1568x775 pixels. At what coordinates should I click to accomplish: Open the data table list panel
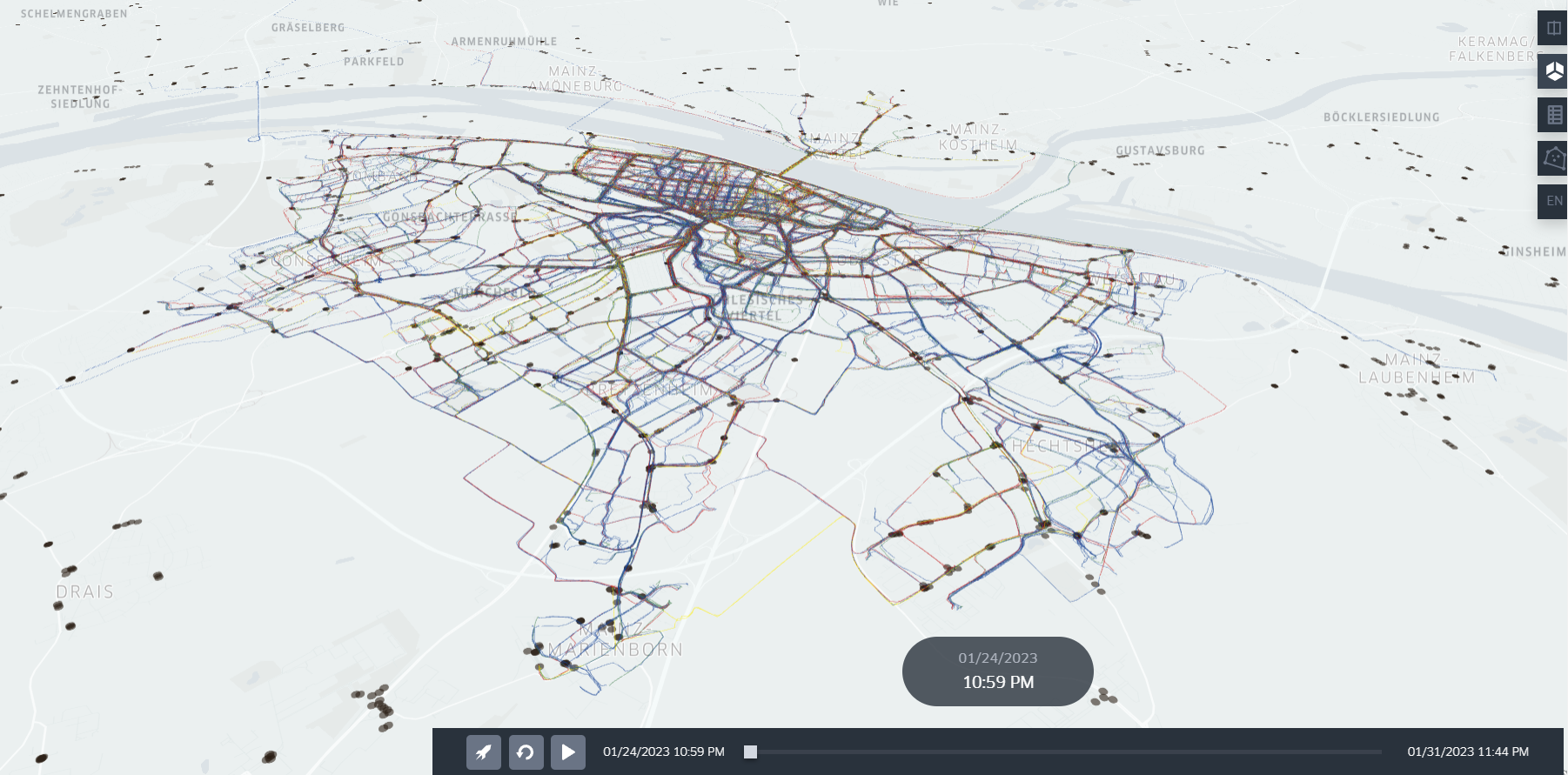click(1553, 115)
